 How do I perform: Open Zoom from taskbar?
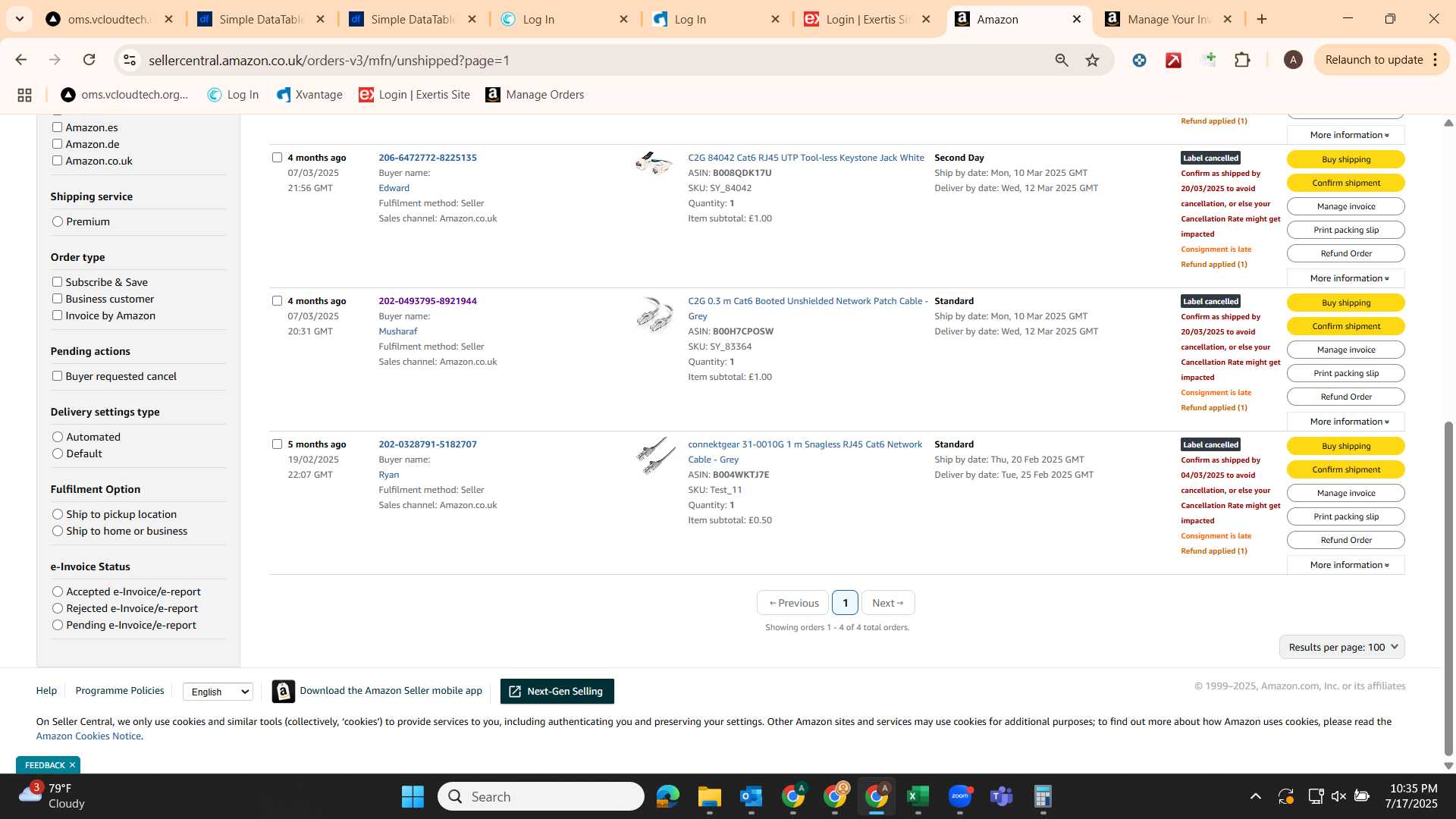tap(960, 796)
